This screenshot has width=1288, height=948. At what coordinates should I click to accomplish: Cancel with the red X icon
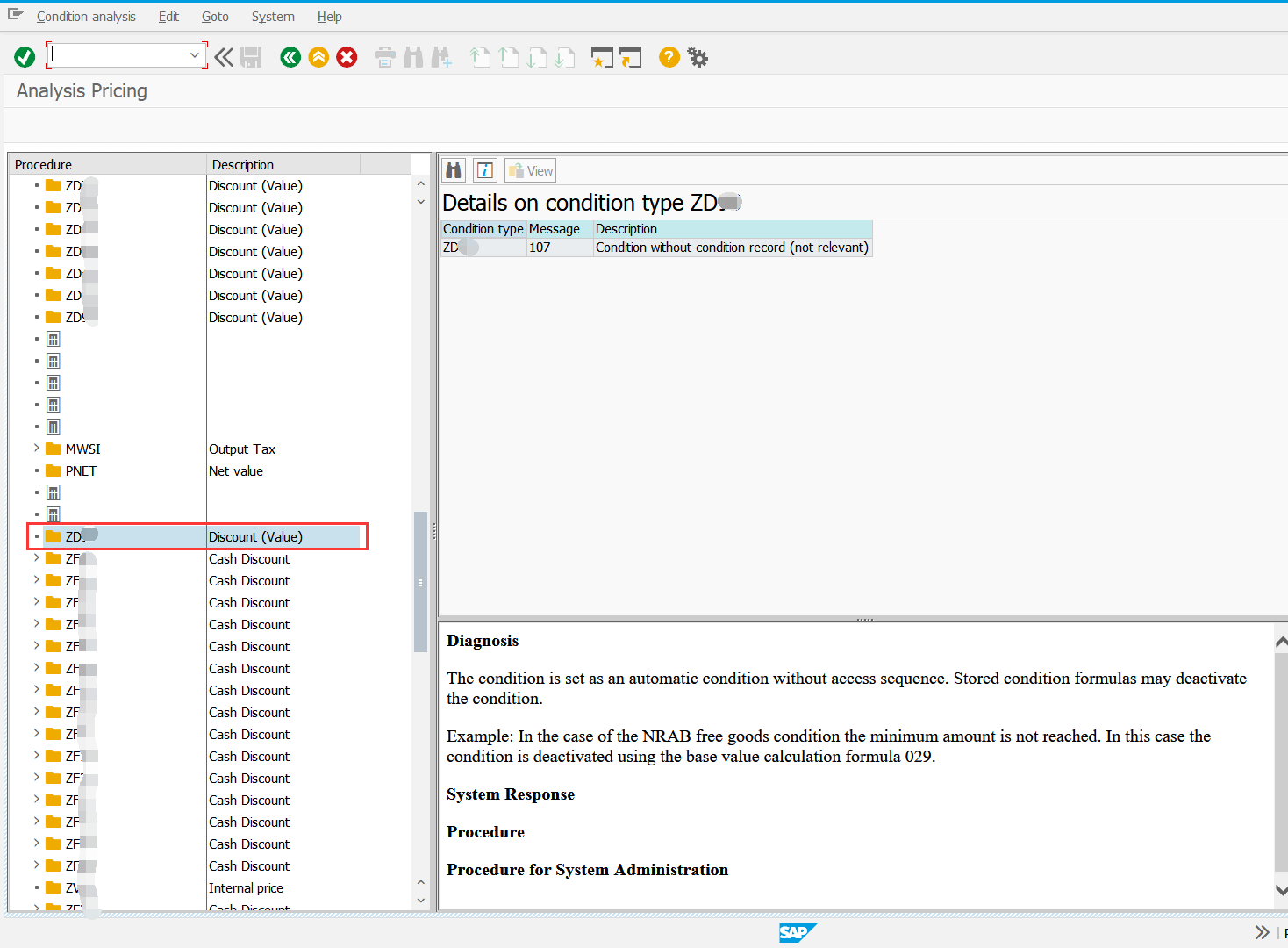point(347,57)
